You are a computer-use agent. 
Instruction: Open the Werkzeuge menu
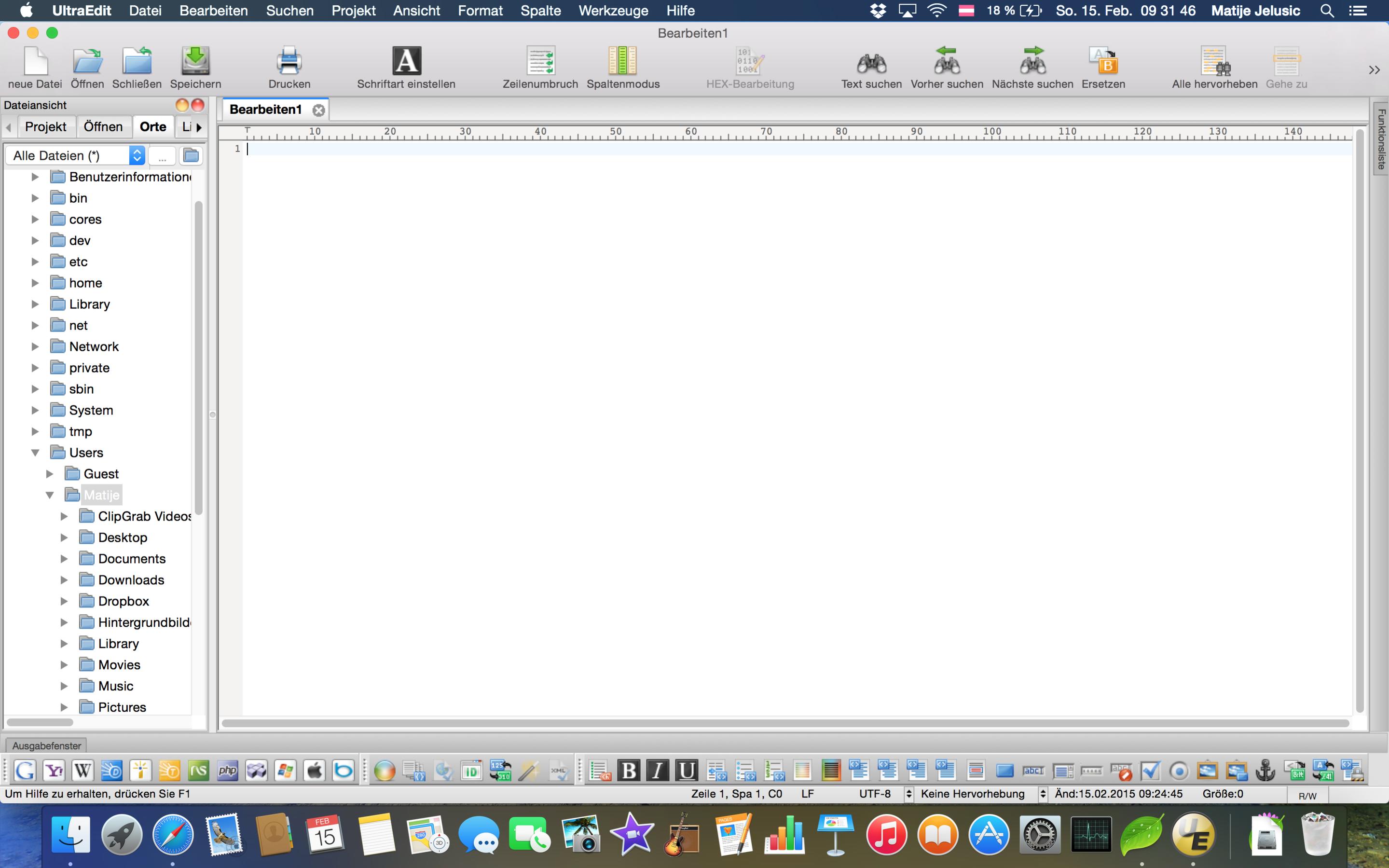(613, 10)
